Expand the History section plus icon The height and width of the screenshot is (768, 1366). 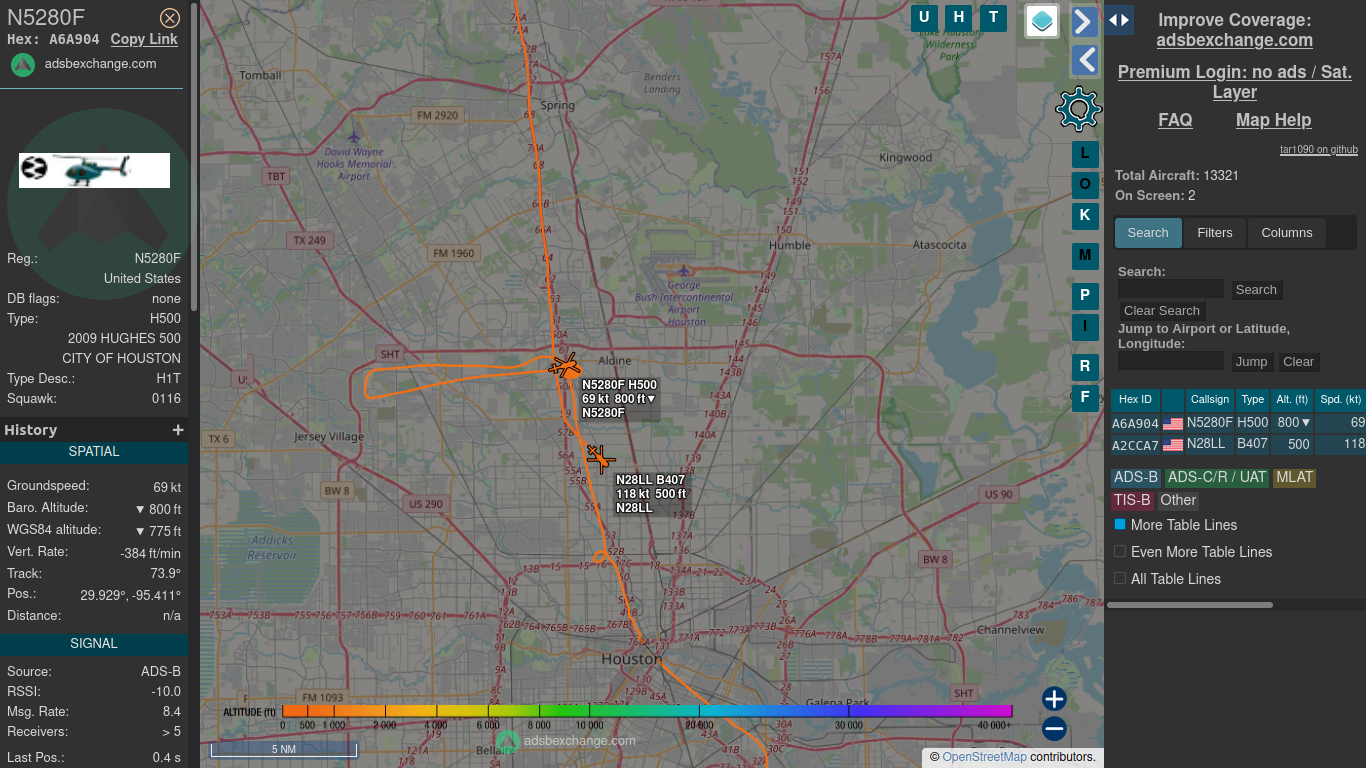pos(178,430)
